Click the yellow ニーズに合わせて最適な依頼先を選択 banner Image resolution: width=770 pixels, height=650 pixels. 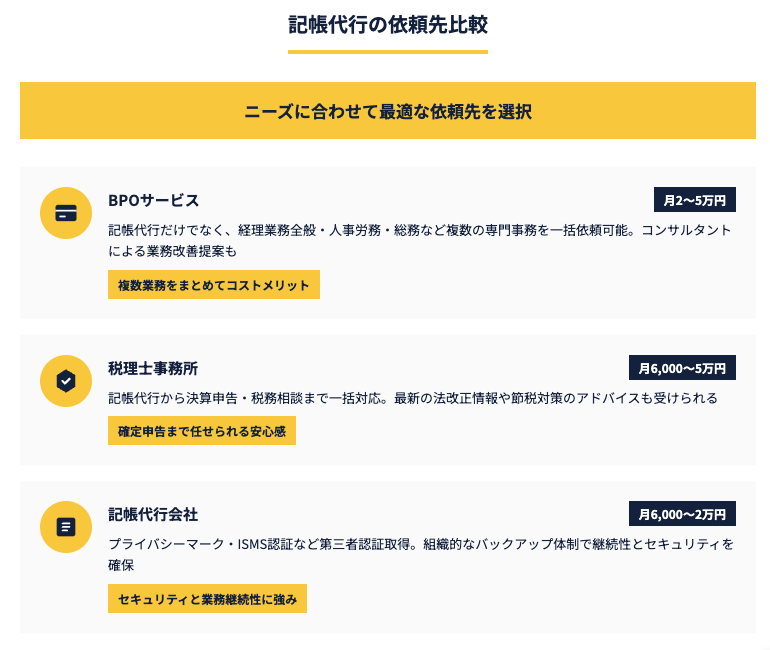point(388,111)
